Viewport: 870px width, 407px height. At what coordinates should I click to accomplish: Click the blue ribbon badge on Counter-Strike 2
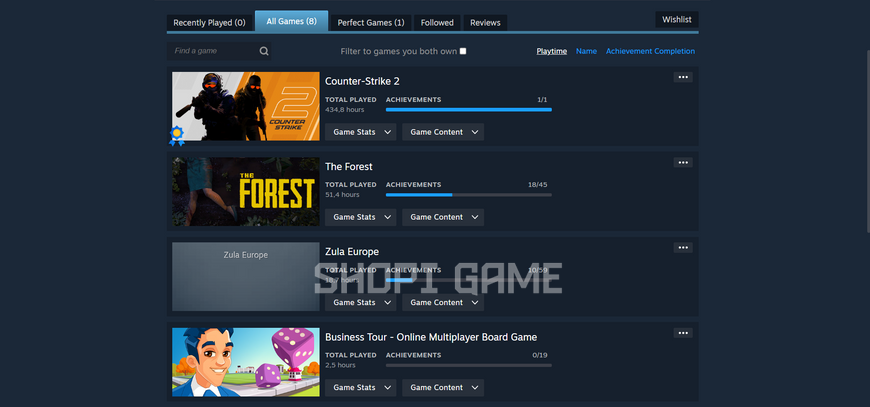[176, 135]
